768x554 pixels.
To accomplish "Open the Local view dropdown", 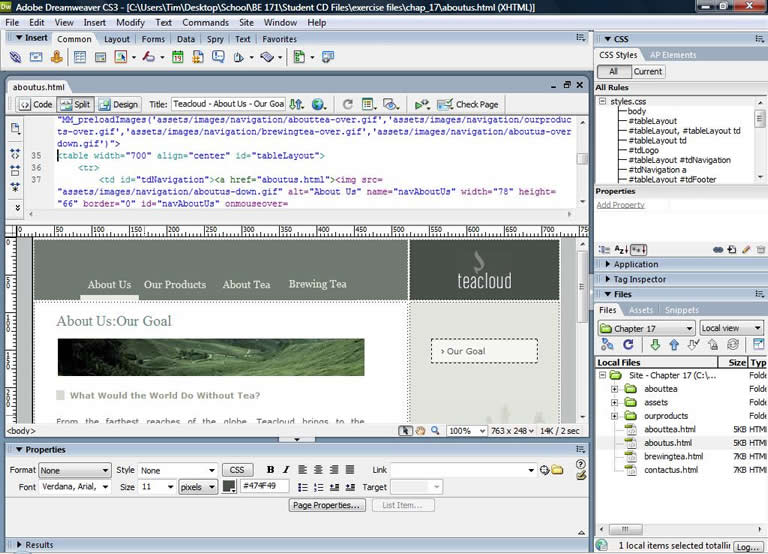I will coord(731,328).
